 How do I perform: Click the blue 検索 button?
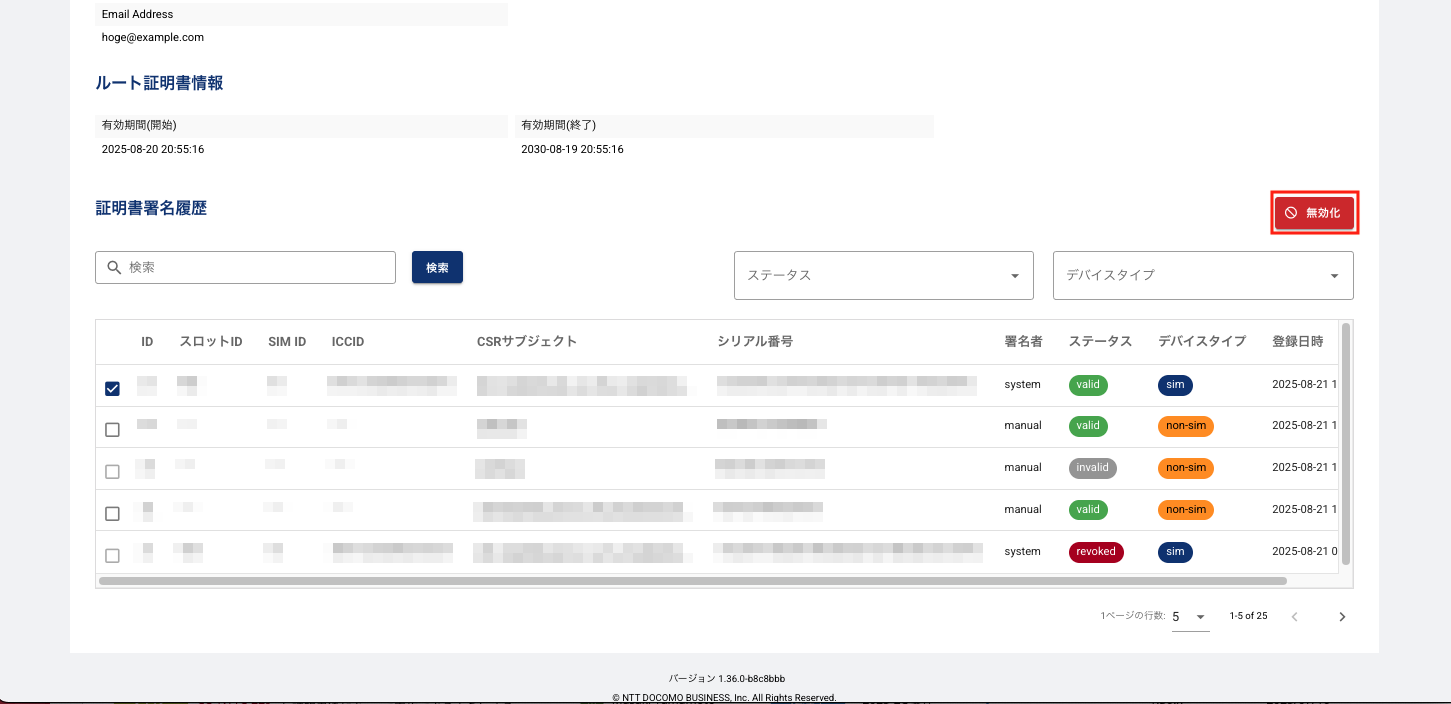[x=437, y=267]
